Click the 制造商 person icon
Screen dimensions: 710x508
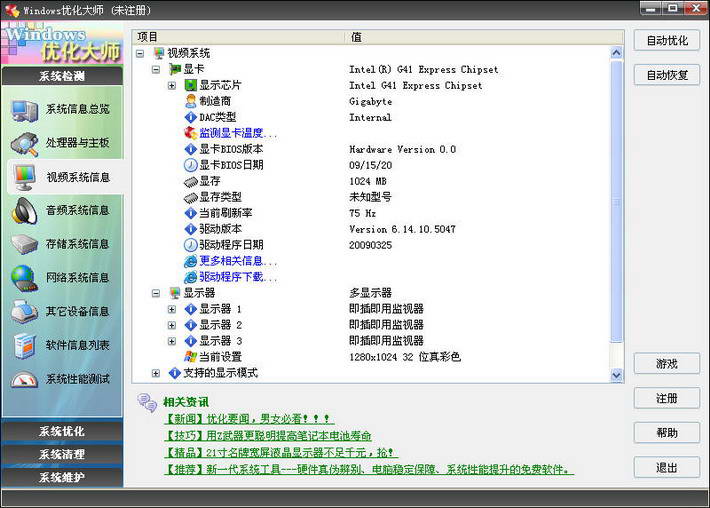[191, 101]
